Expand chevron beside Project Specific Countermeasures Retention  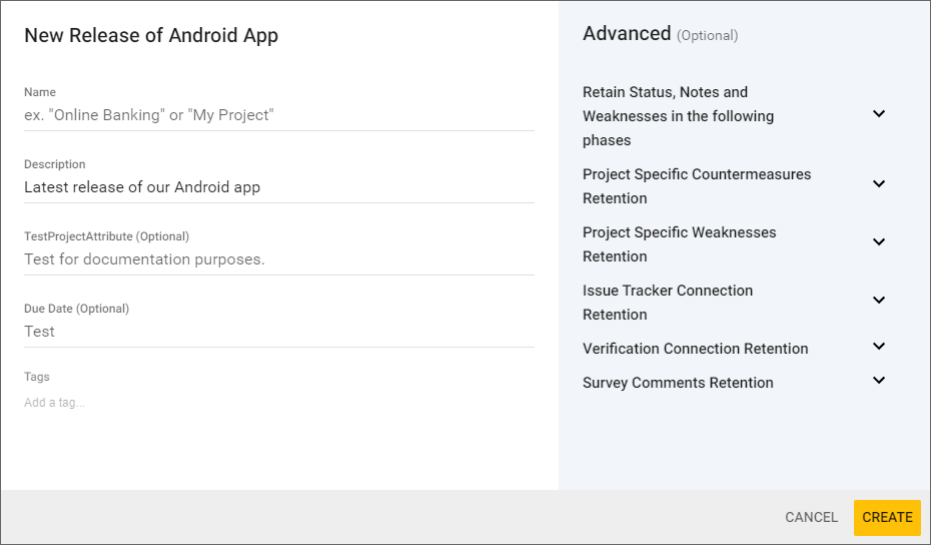[879, 184]
